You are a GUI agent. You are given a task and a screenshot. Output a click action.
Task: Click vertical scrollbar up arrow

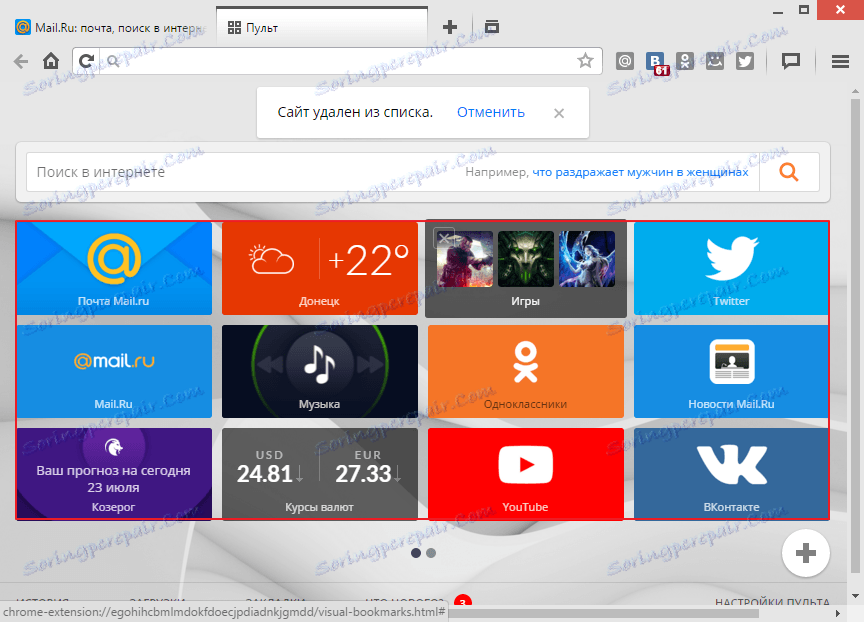pyautogui.click(x=855, y=91)
